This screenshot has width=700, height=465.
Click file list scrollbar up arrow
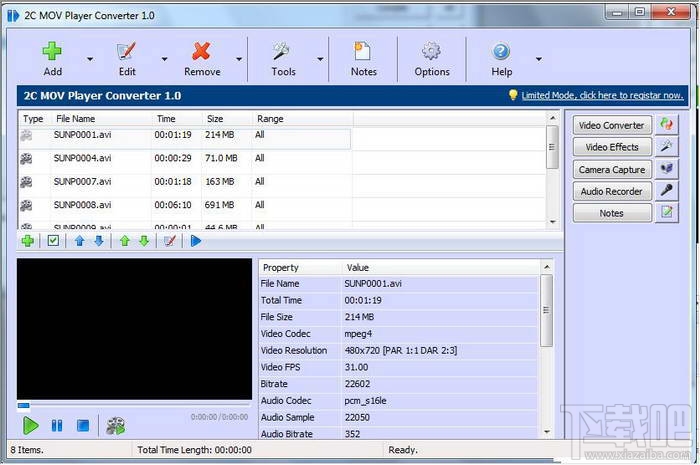(x=553, y=118)
